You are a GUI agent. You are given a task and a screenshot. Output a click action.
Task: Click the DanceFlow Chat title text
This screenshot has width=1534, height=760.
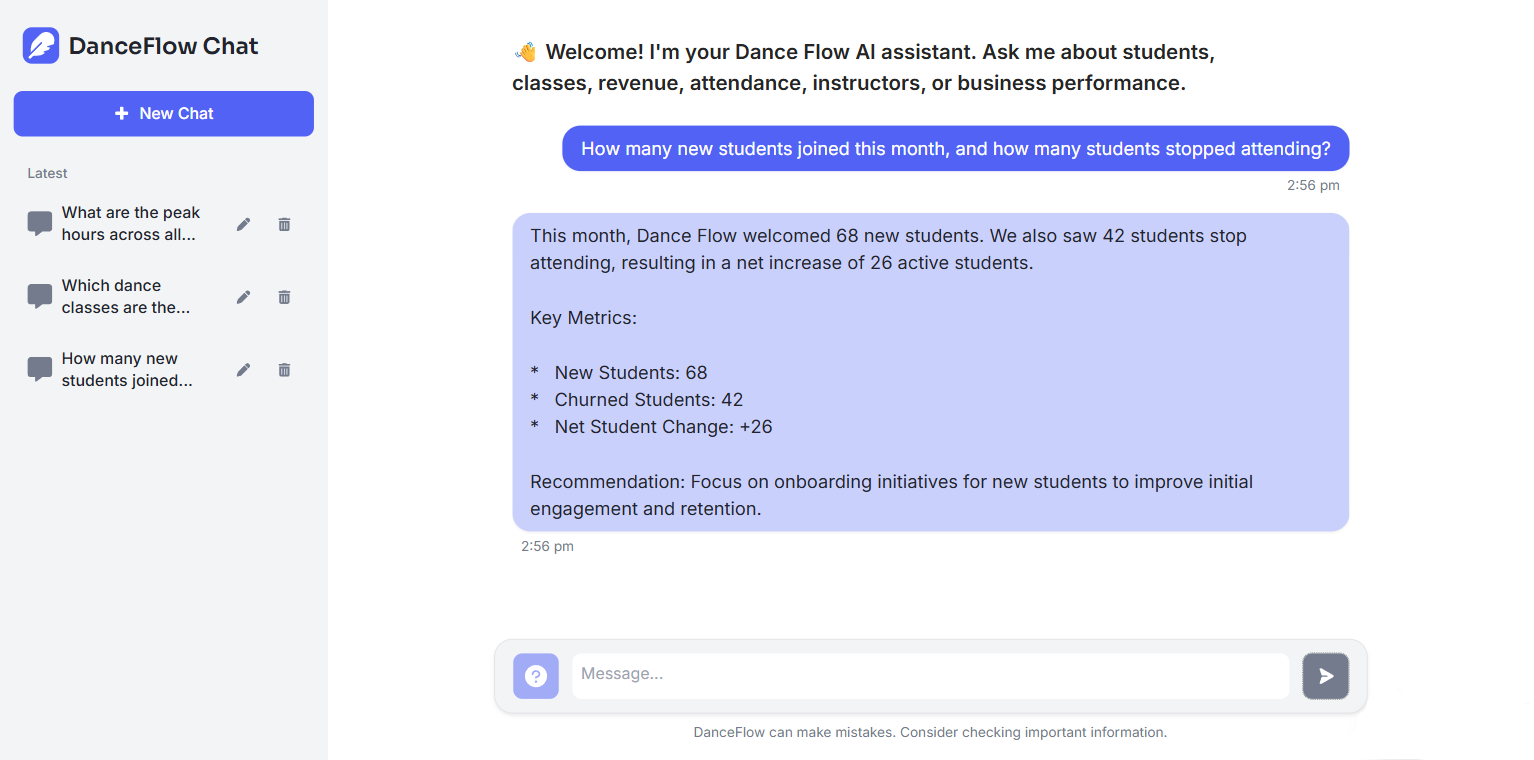164,46
